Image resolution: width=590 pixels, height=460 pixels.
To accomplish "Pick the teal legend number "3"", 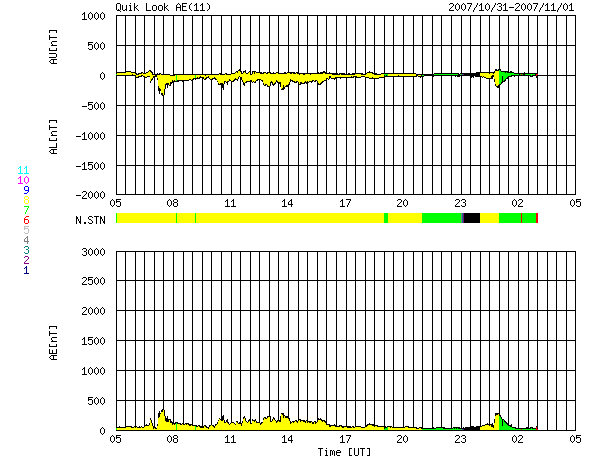I will coord(26,250).
